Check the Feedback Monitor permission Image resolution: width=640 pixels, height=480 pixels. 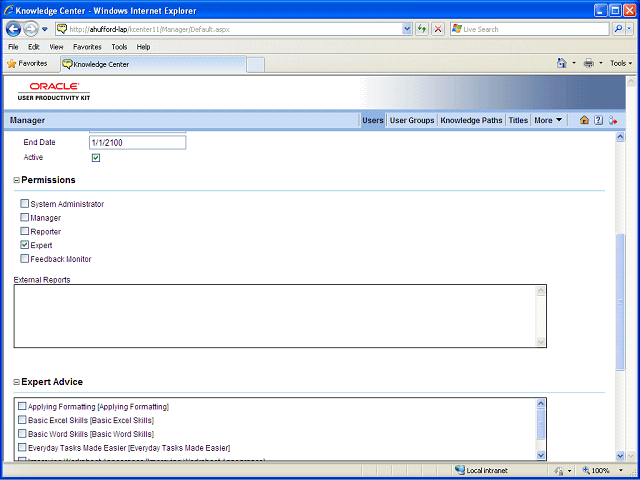24,259
